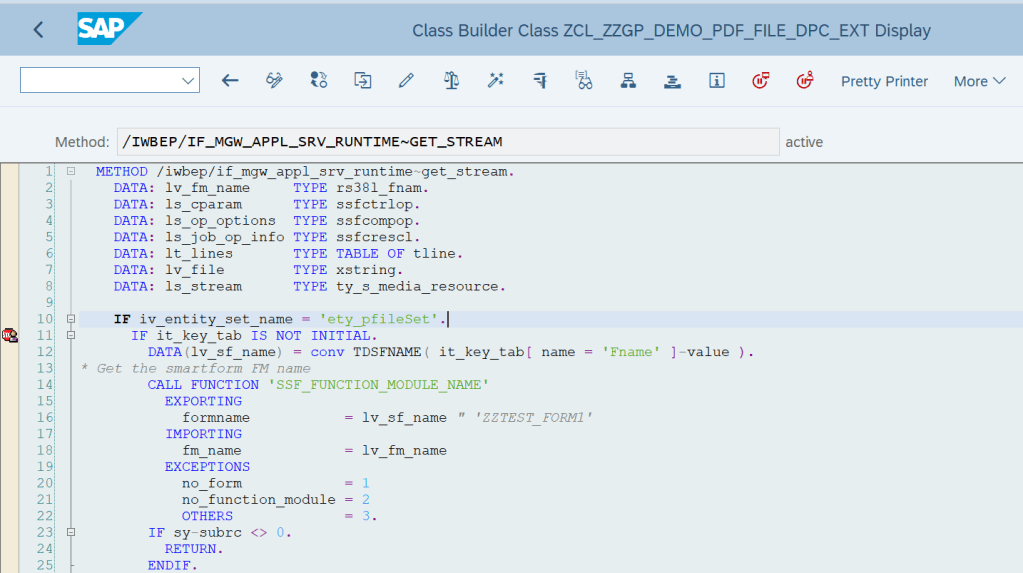Run the syntax Check scales icon

(x=451, y=81)
